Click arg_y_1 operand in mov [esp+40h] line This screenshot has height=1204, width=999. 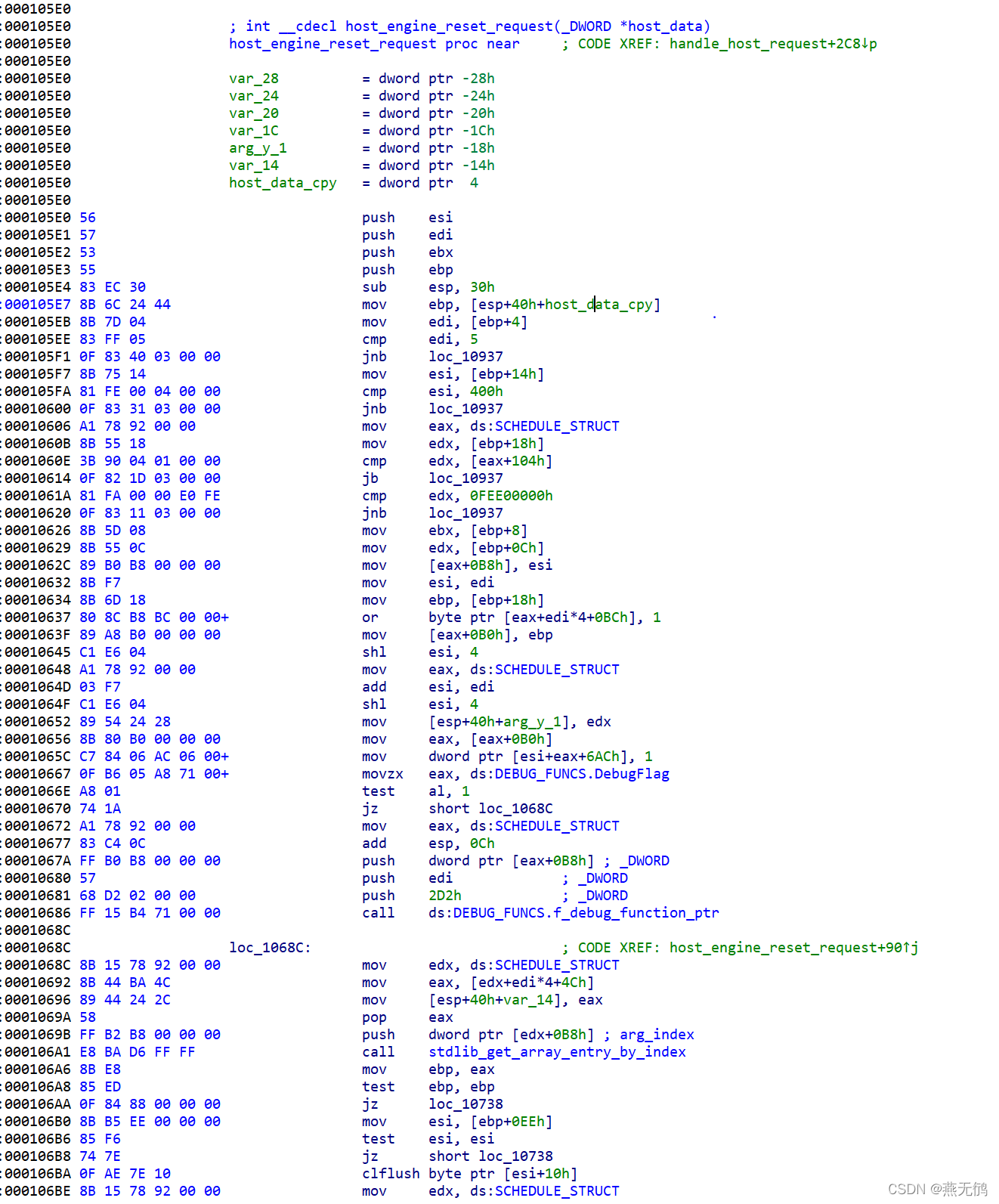pos(532,722)
